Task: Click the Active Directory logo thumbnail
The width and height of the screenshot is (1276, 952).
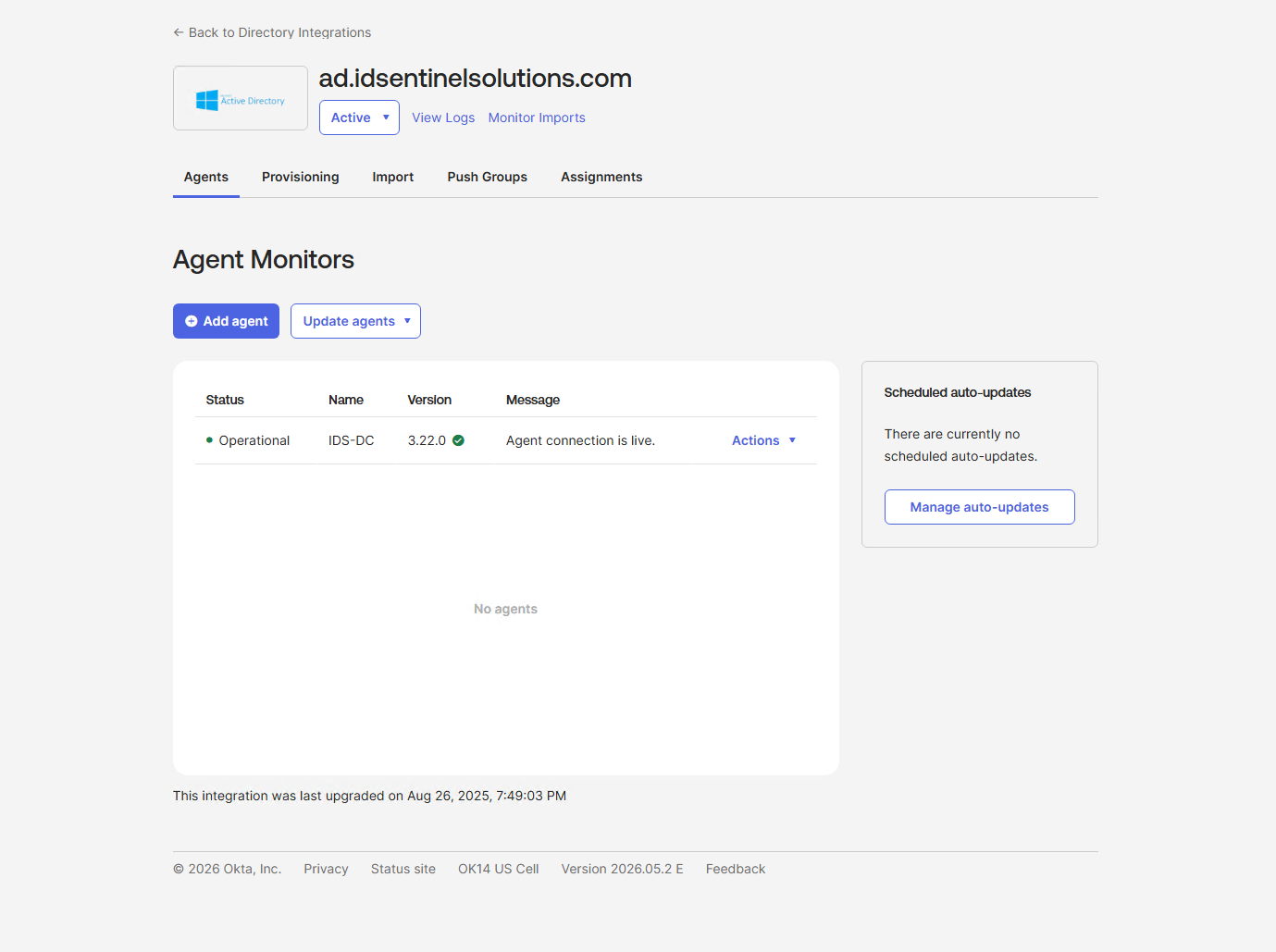Action: [241, 98]
